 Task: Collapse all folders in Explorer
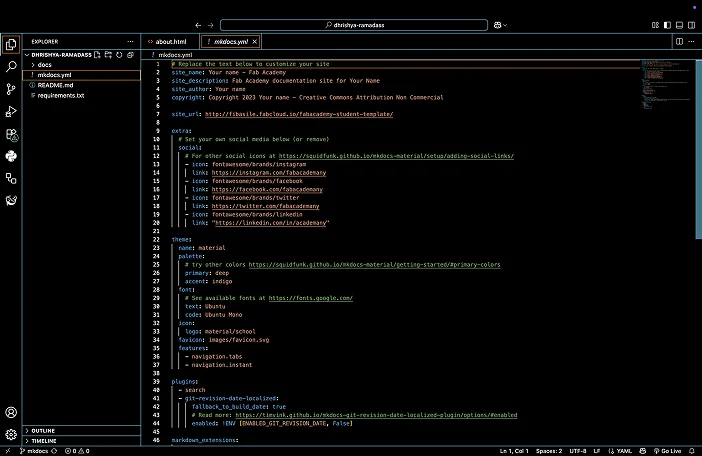[130, 55]
